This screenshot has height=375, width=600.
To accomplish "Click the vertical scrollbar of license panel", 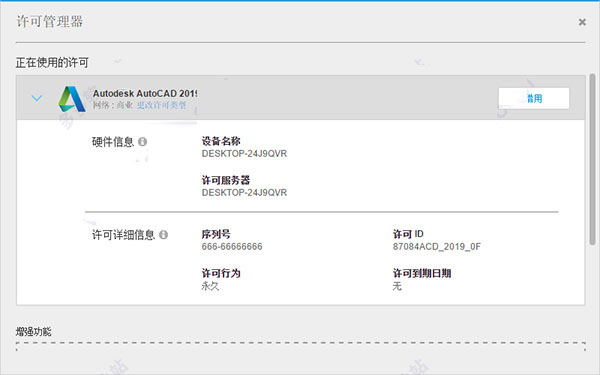I will click(592, 159).
